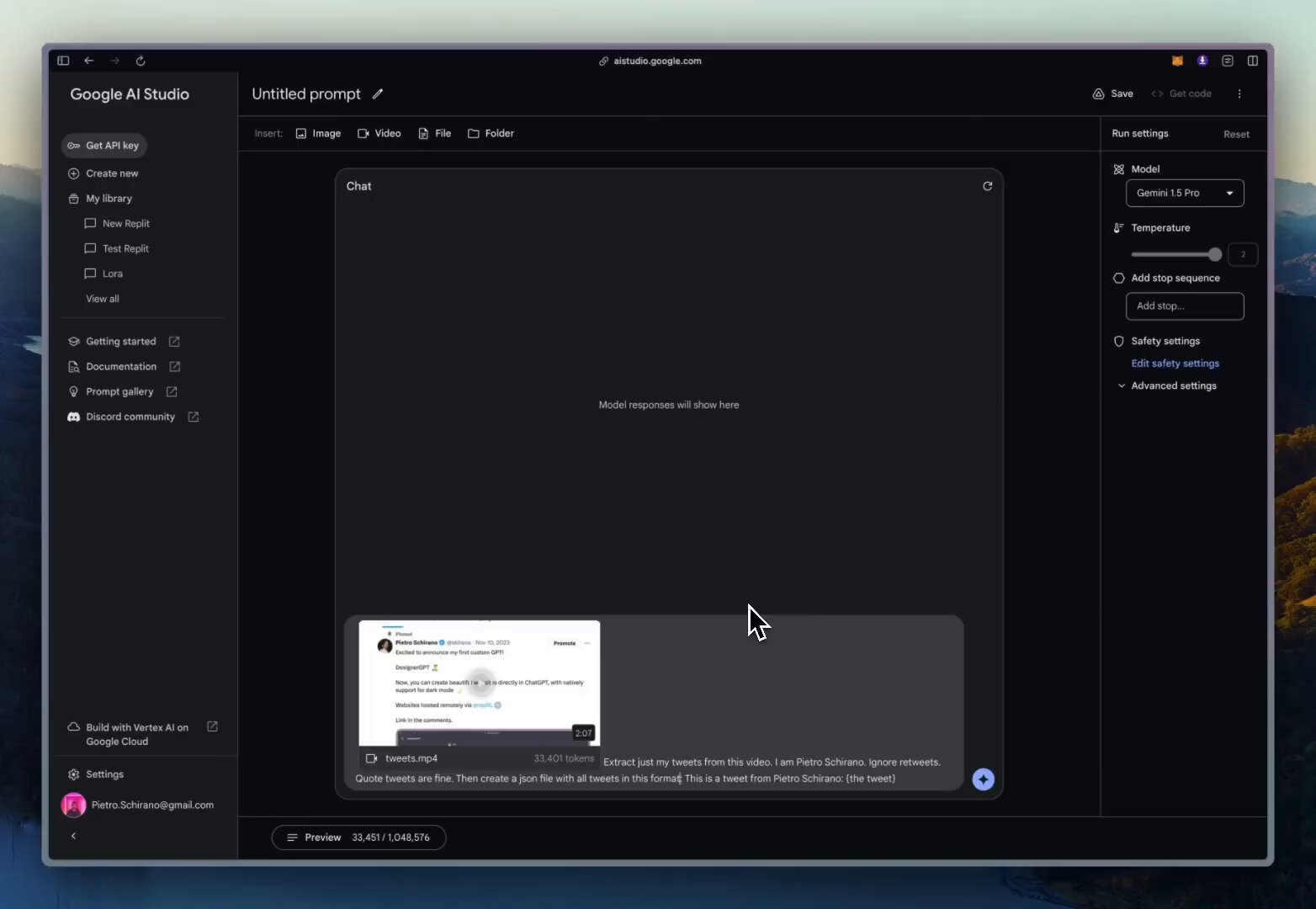Open the fox extension icon
Image resolution: width=1316 pixels, height=909 pixels.
1177,61
